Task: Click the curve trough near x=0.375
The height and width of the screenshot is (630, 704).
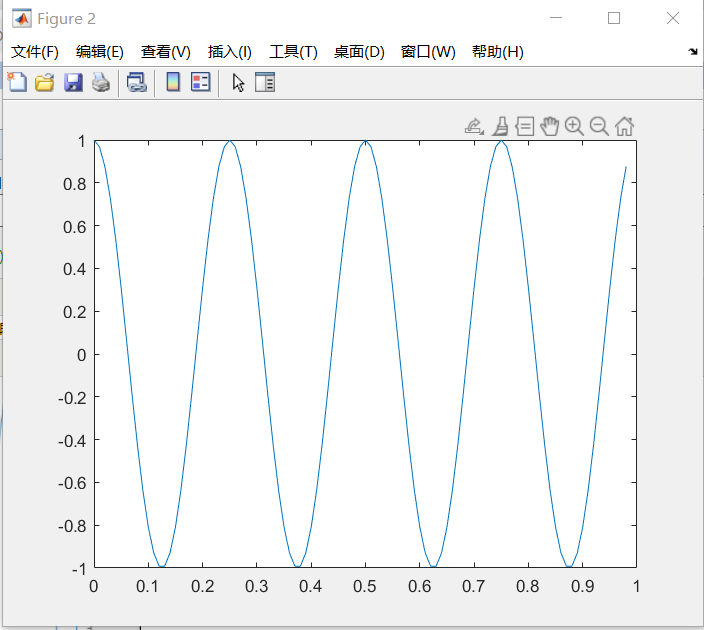Action: (297, 566)
